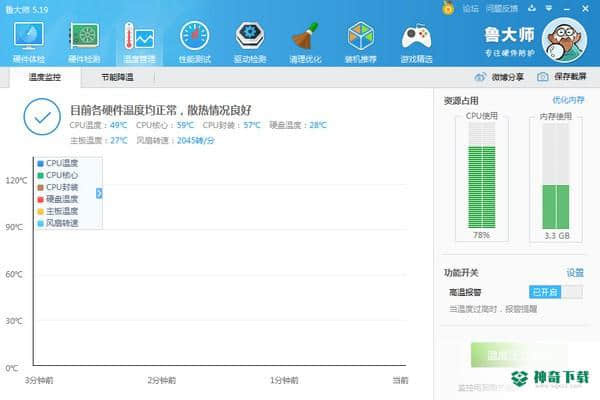Click the 微博分享 share icon
The width and height of the screenshot is (600, 400).
click(480, 77)
